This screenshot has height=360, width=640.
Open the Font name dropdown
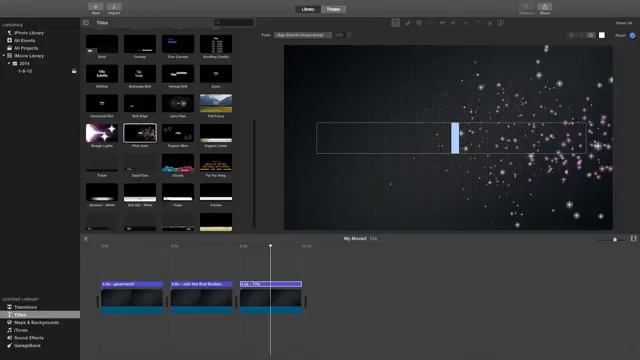(x=303, y=35)
